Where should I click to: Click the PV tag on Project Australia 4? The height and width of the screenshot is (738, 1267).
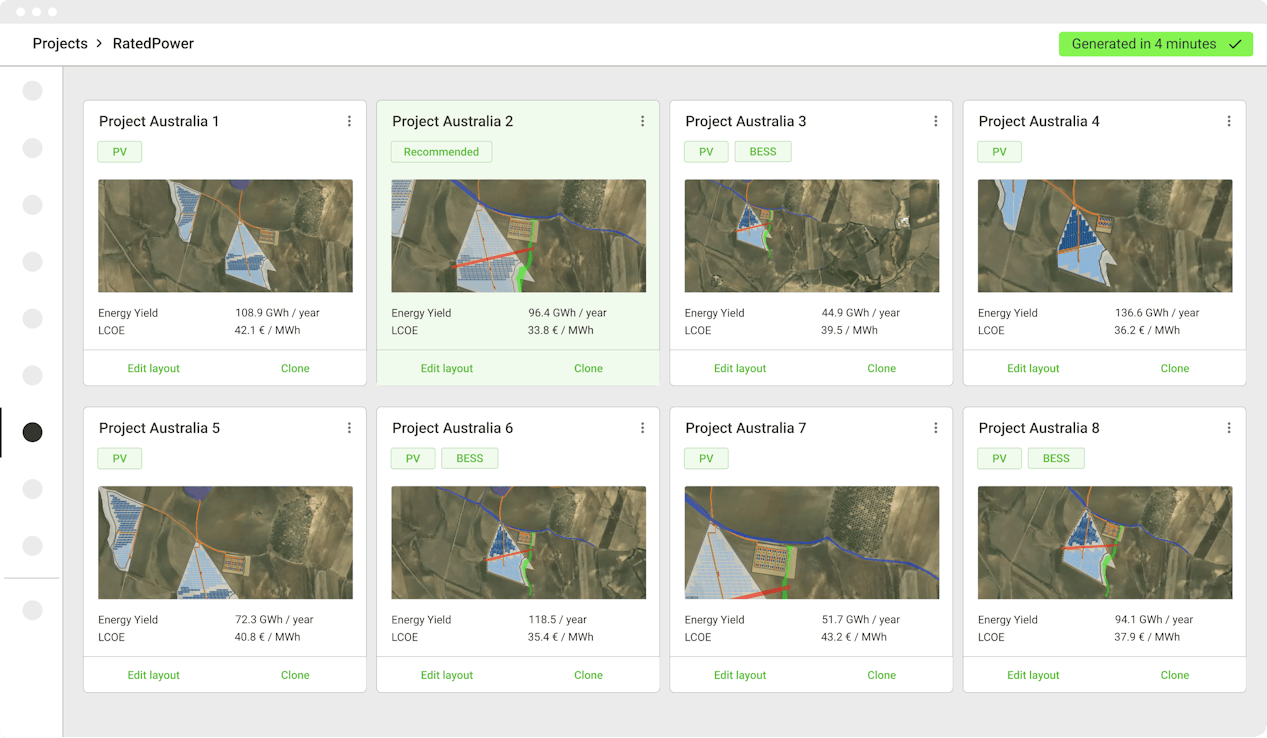tap(999, 152)
